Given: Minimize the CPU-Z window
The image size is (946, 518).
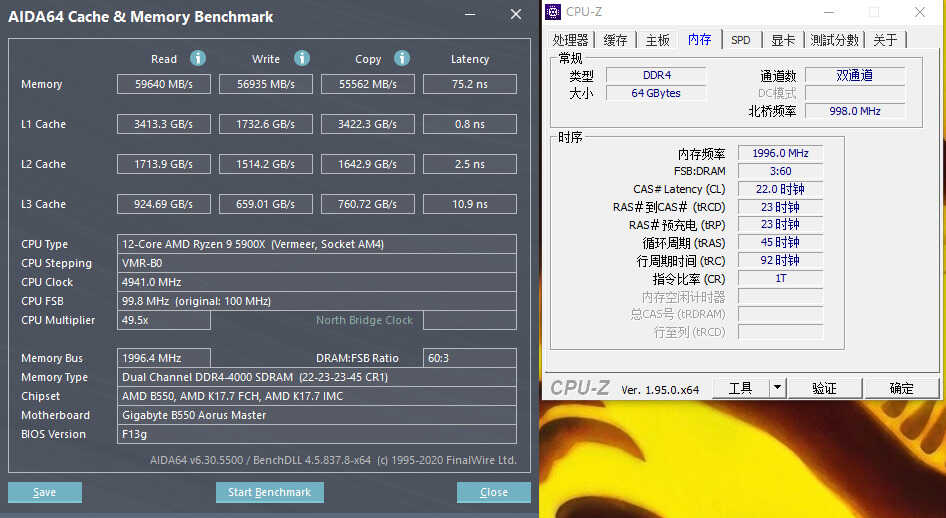Looking at the screenshot, I should coord(829,12).
